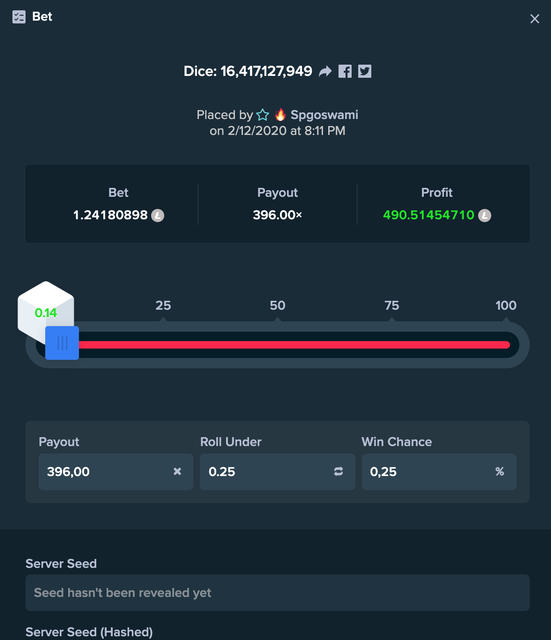Click the blue dice slider handle

point(62,343)
